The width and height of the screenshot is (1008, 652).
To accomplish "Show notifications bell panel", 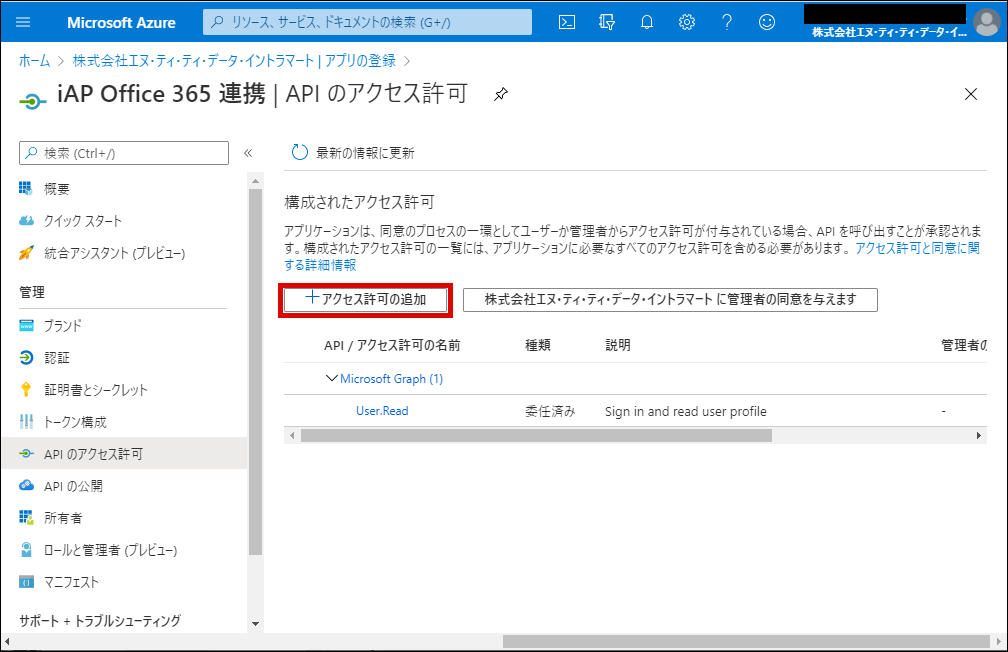I will click(647, 22).
